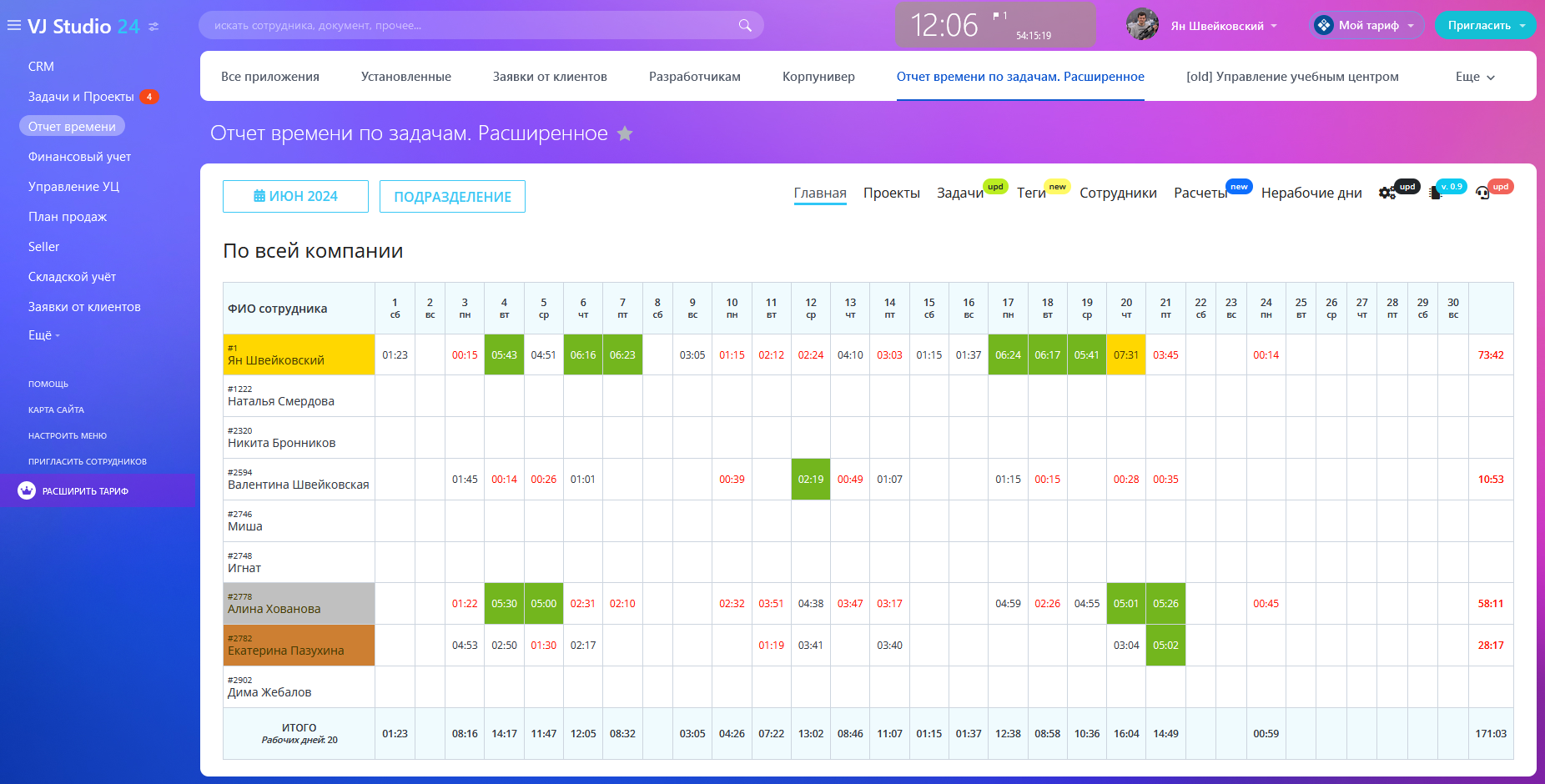
Task: Click the ПОДРАЗДЕЛЕНИЕ button
Action: point(452,197)
